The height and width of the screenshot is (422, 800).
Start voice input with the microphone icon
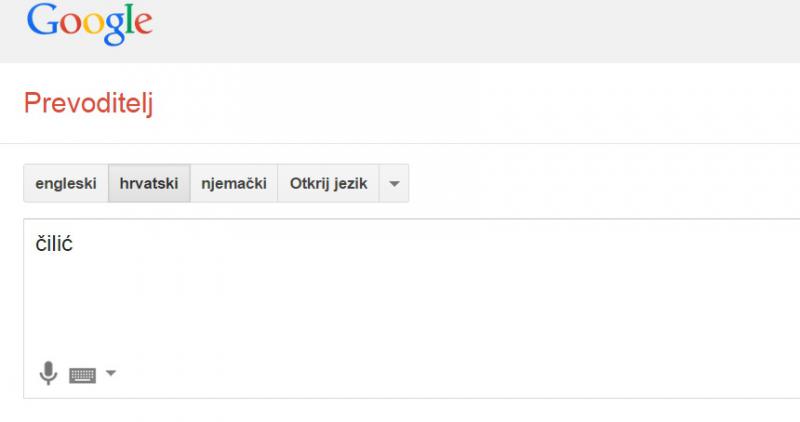pos(47,374)
